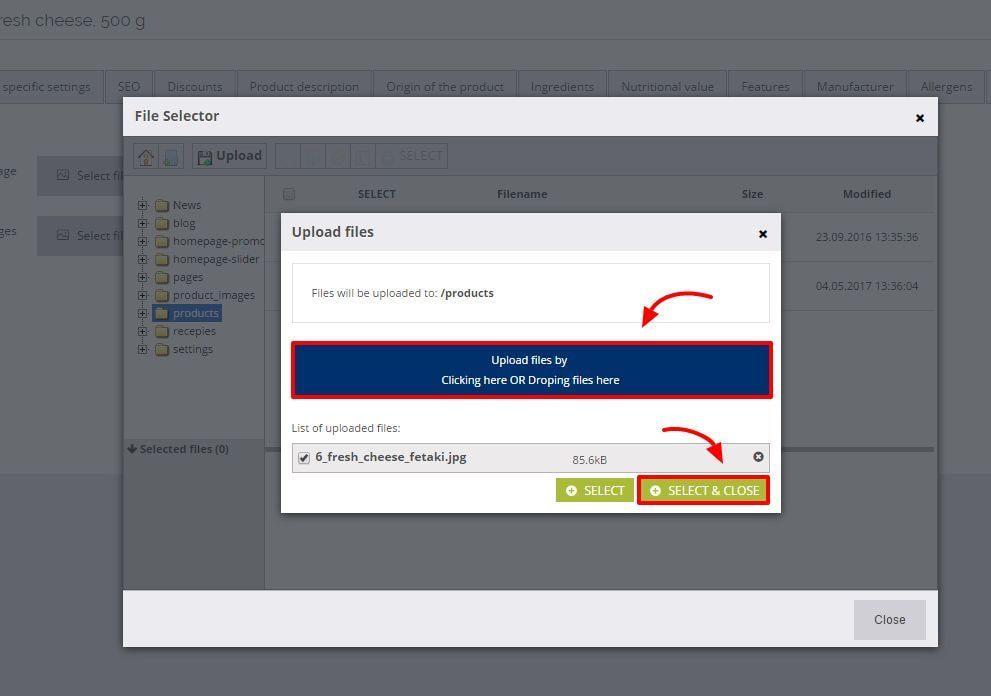Image resolution: width=991 pixels, height=696 pixels.
Task: Click Close at the bottom of File Selector
Action: [x=889, y=620]
